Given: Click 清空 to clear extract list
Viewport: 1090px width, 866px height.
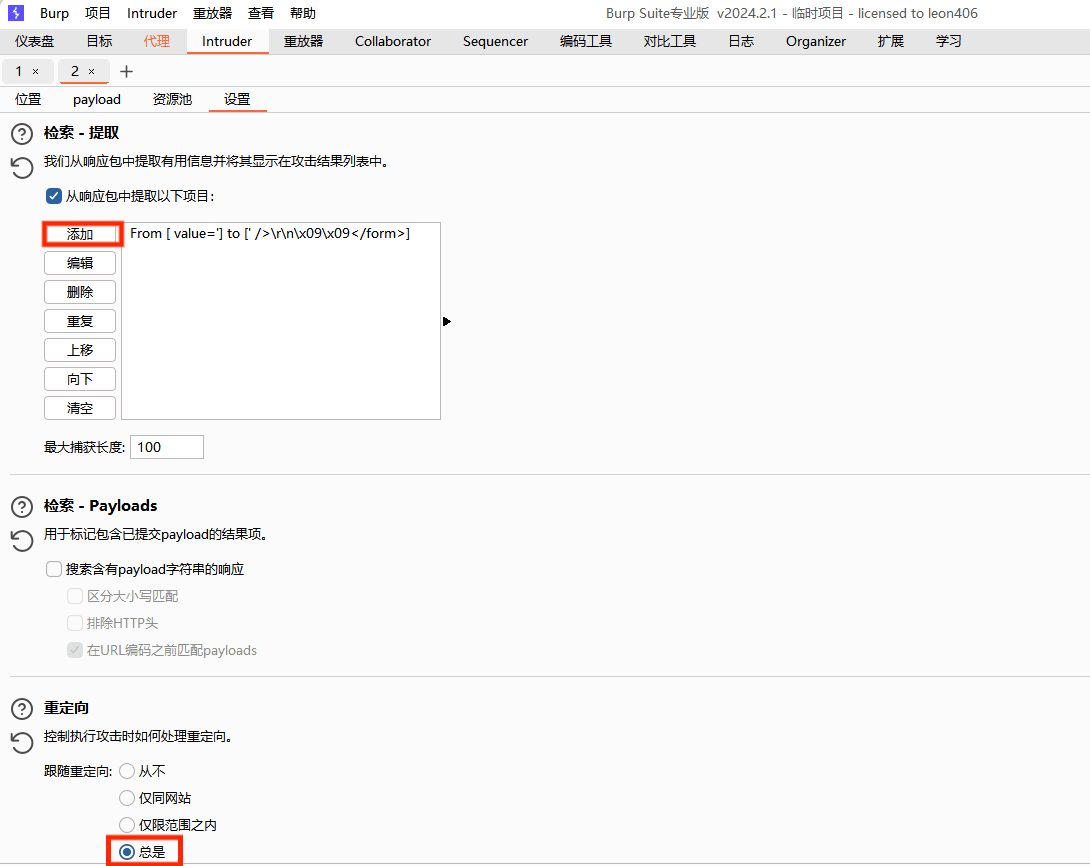Looking at the screenshot, I should [x=80, y=408].
